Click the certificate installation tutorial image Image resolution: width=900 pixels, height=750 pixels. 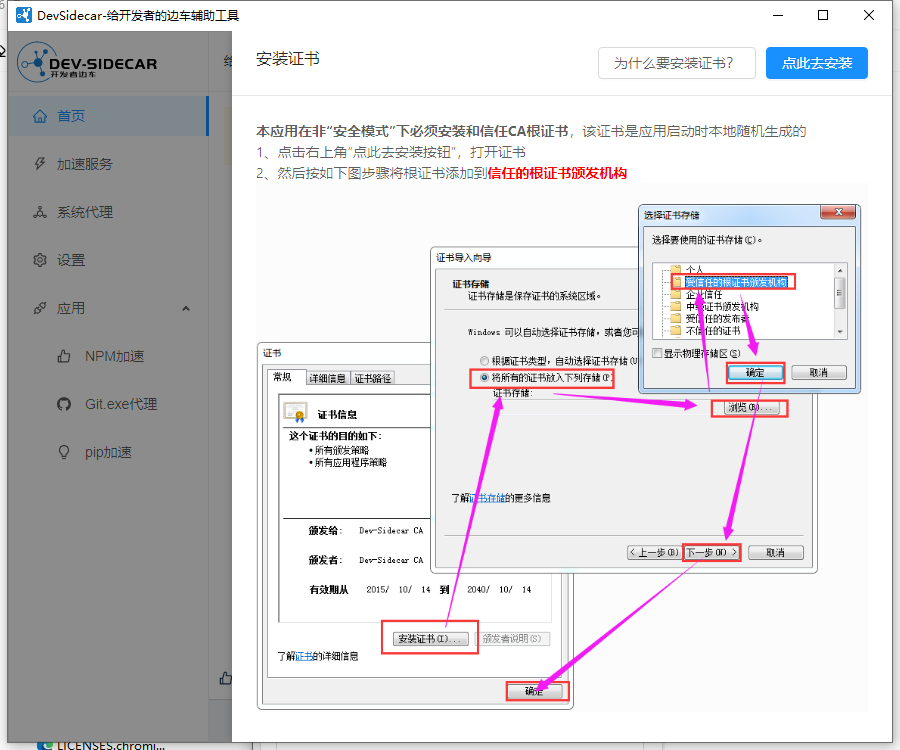(562, 448)
